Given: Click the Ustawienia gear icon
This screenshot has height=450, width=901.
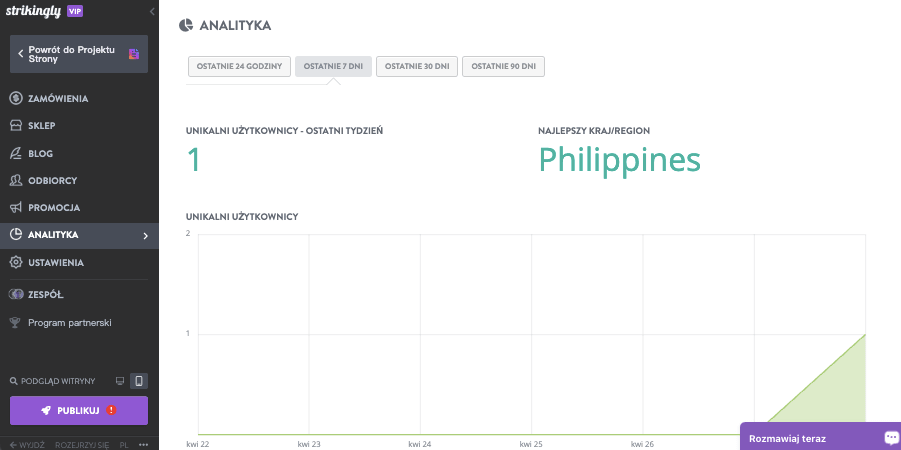Looking at the screenshot, I should 16,263.
